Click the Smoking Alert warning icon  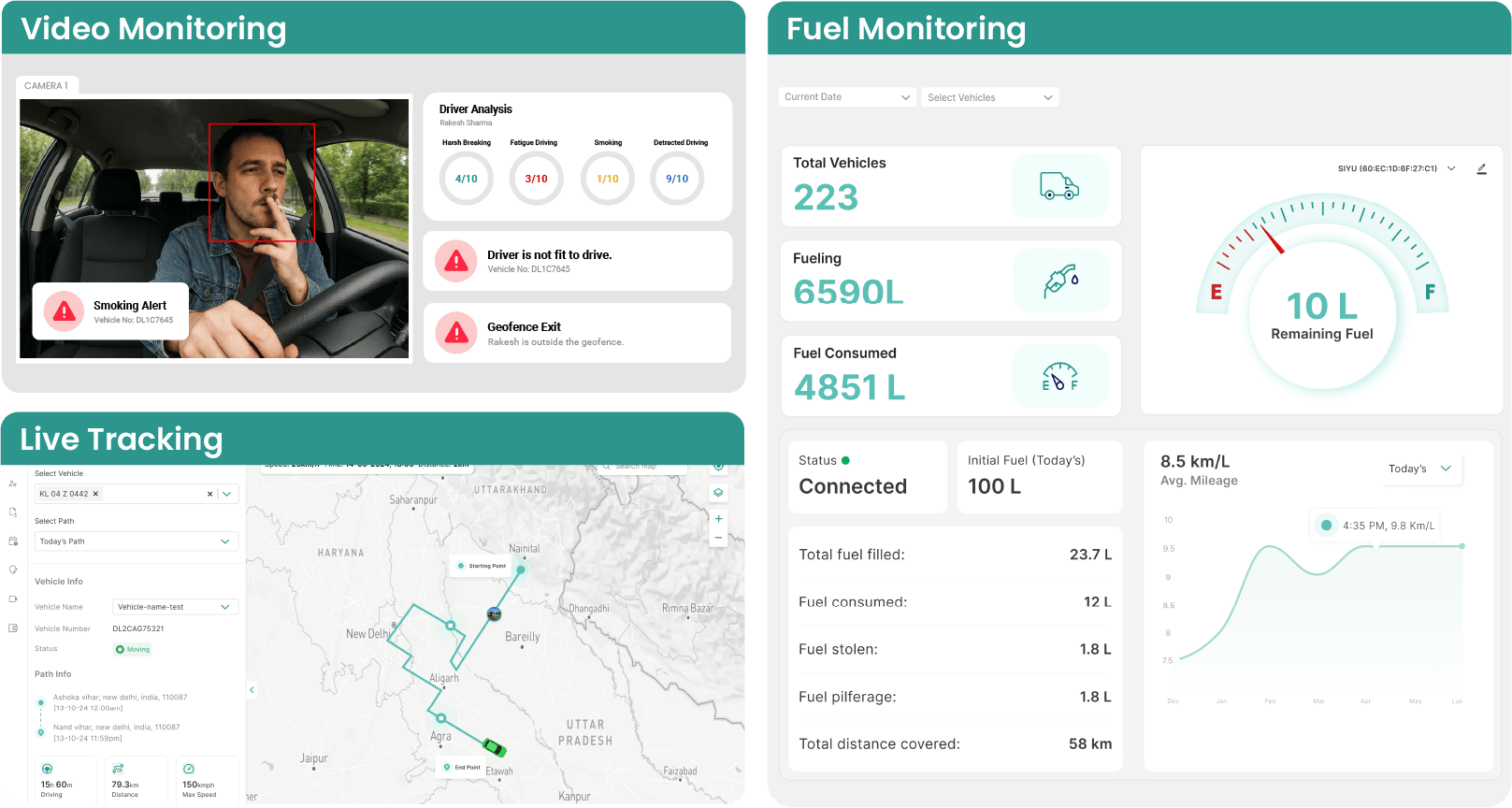tap(65, 311)
